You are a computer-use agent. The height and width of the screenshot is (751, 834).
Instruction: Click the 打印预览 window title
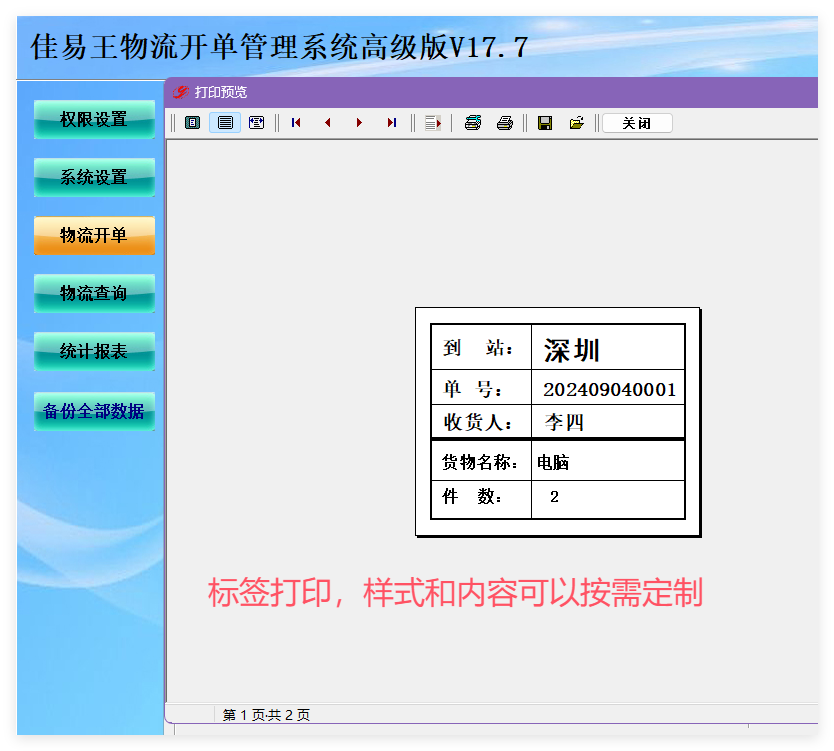pos(221,92)
